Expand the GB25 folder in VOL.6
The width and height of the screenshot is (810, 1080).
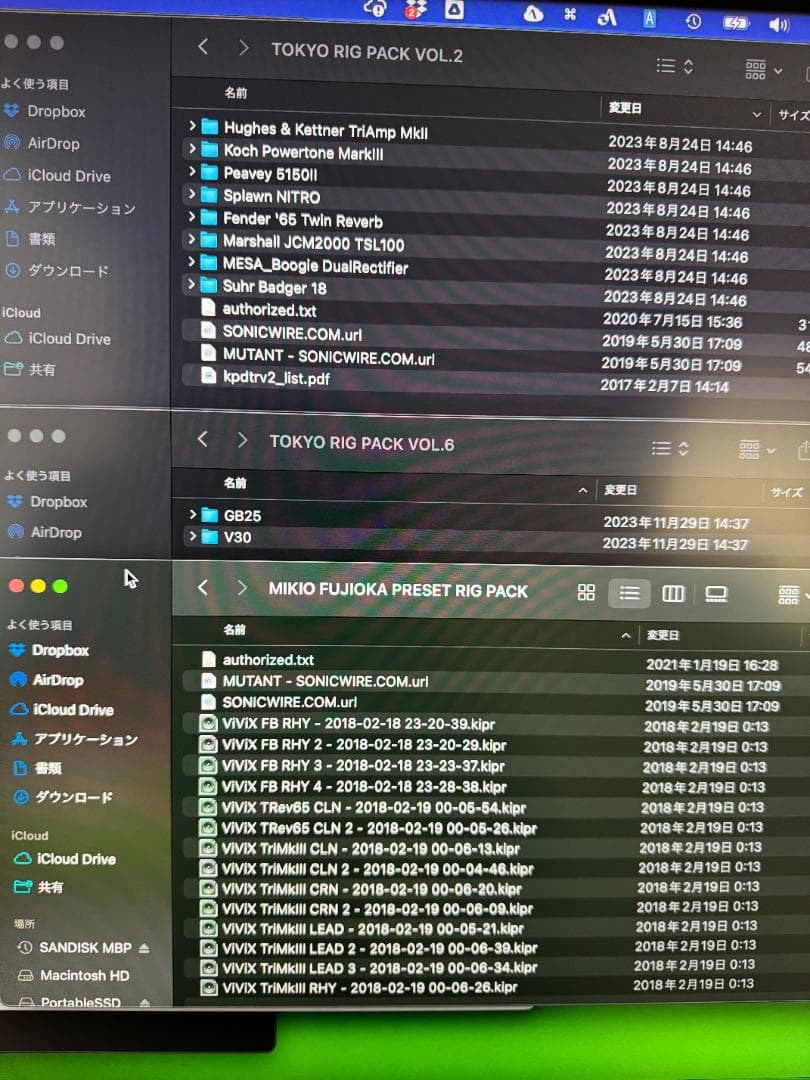click(194, 515)
